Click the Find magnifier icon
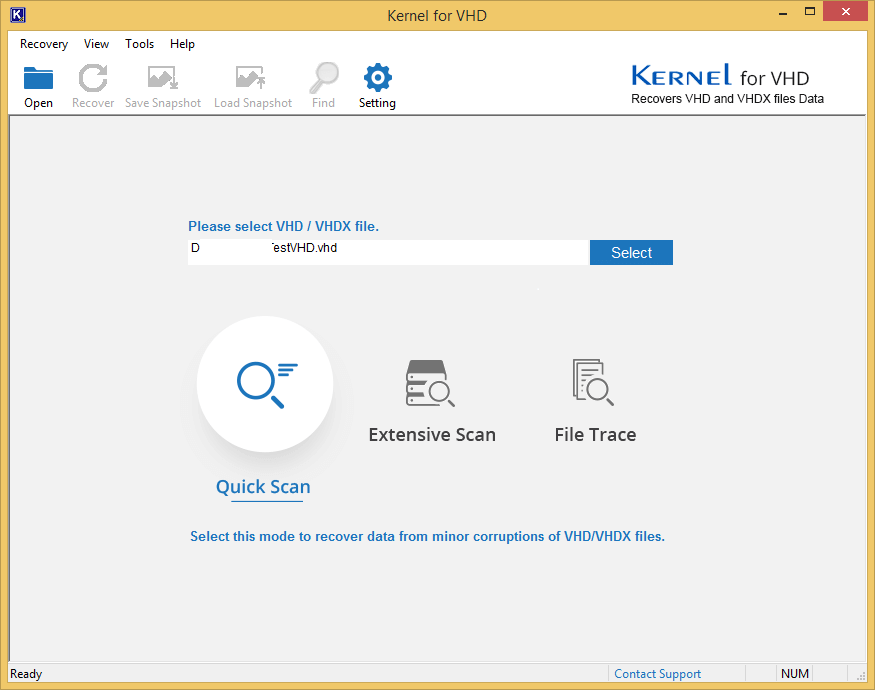875x690 pixels. tap(324, 78)
